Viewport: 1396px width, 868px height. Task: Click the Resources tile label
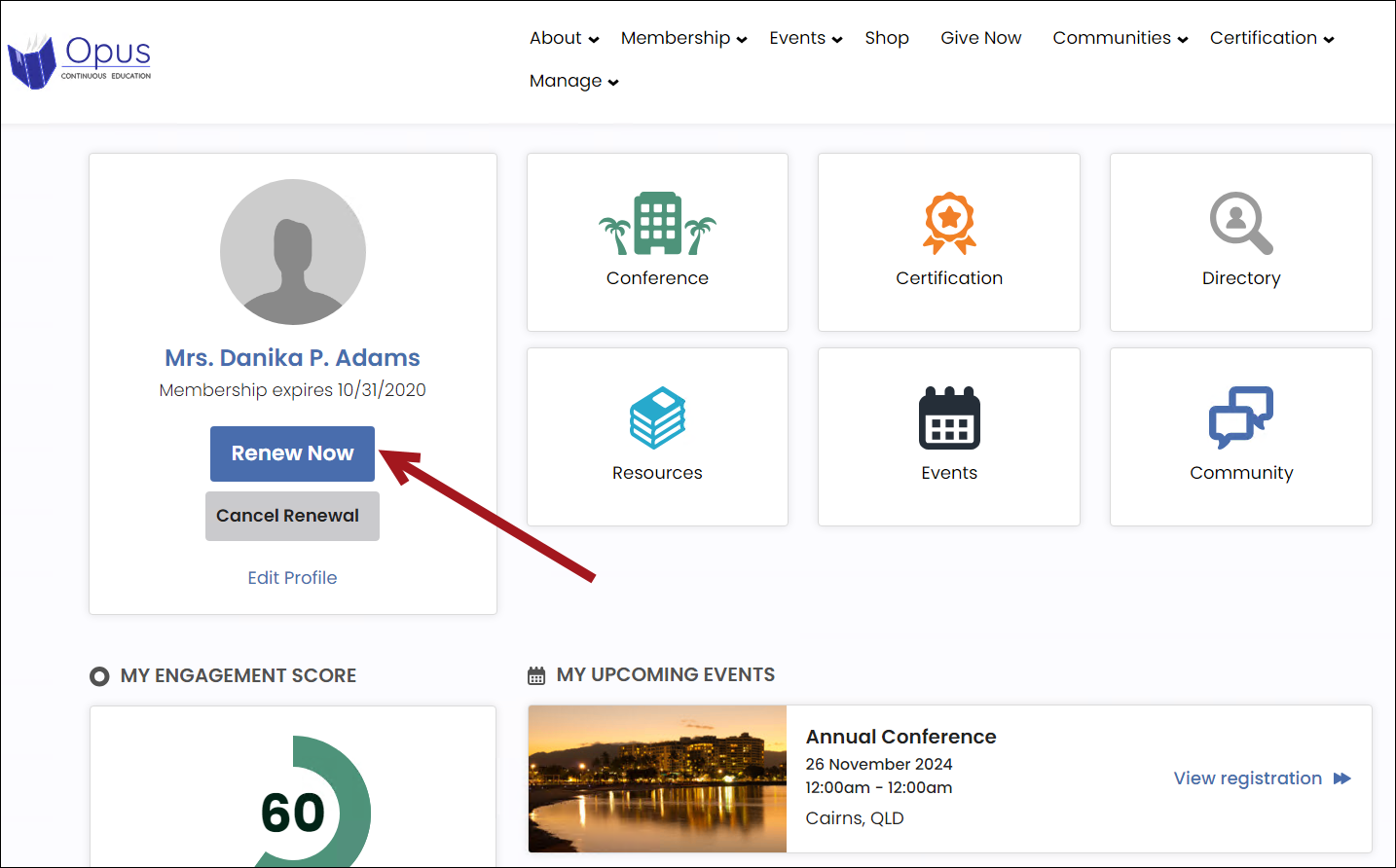point(657,473)
